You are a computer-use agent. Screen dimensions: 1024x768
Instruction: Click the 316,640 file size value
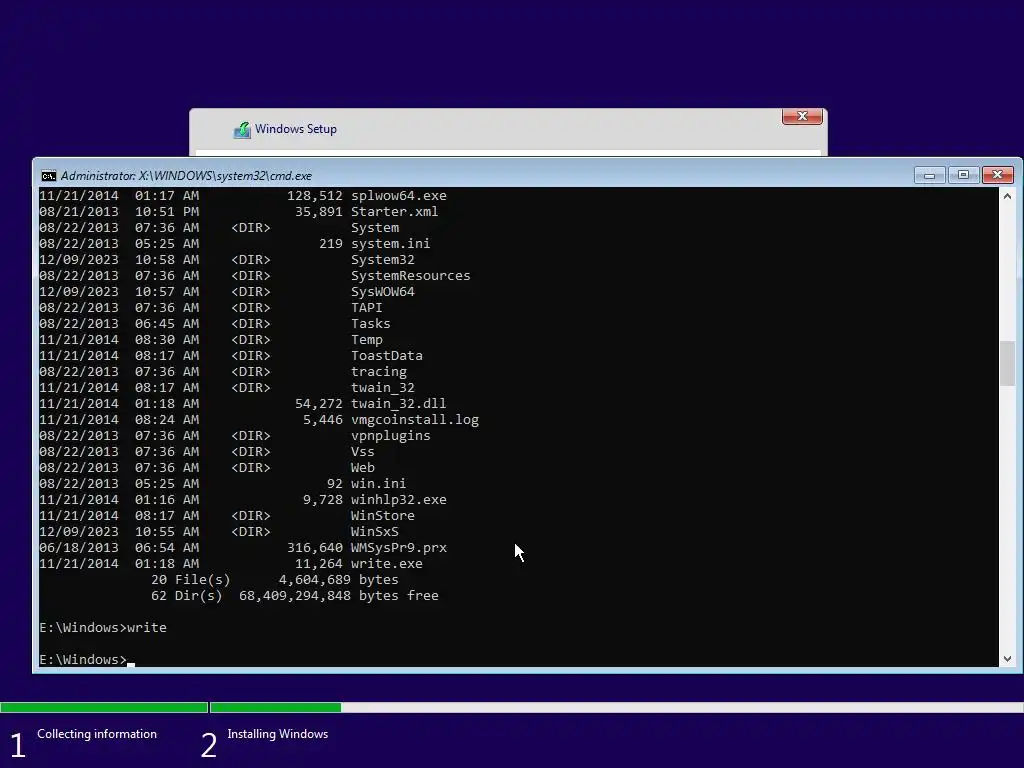tap(315, 547)
